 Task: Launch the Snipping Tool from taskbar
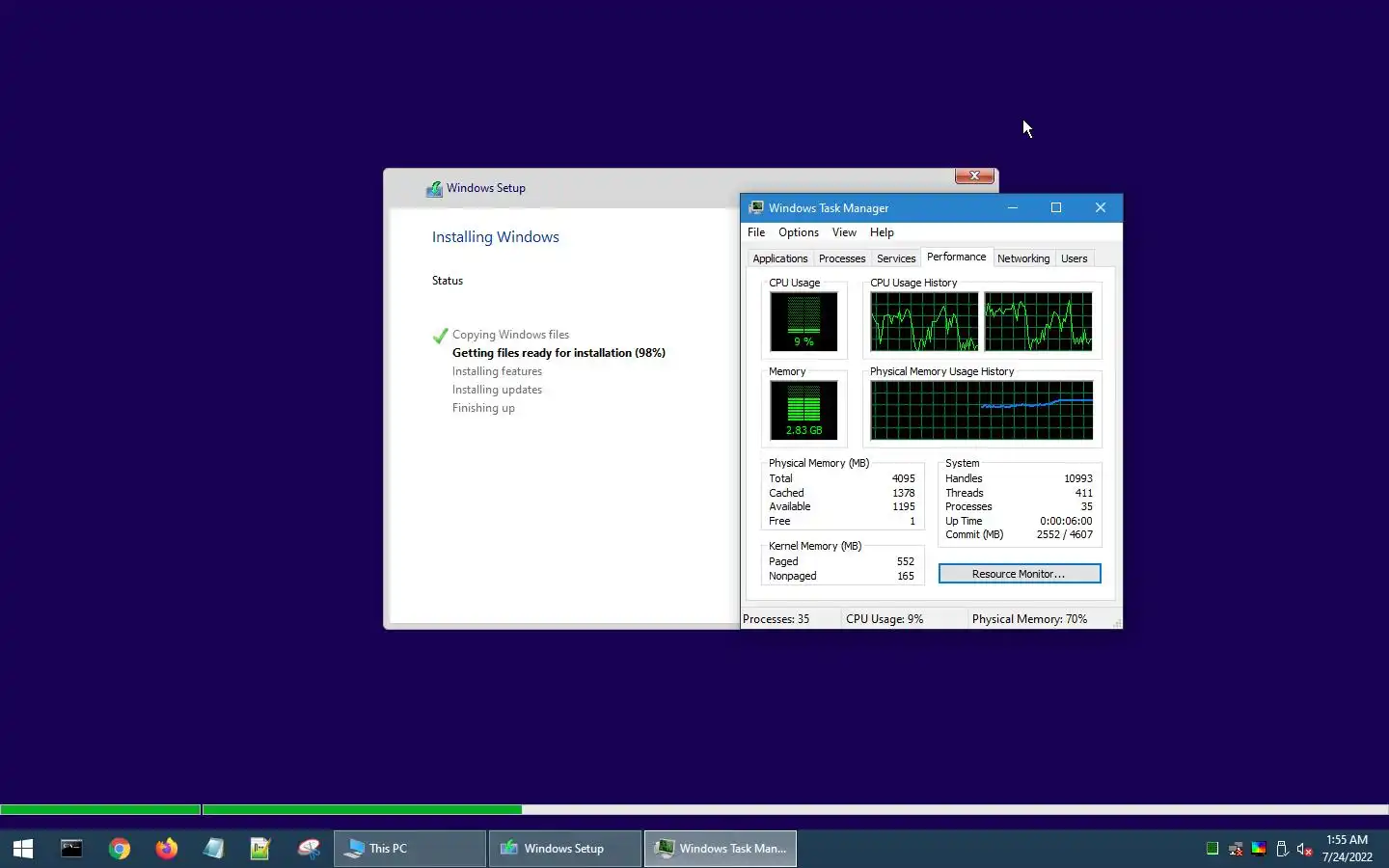pyautogui.click(x=309, y=849)
